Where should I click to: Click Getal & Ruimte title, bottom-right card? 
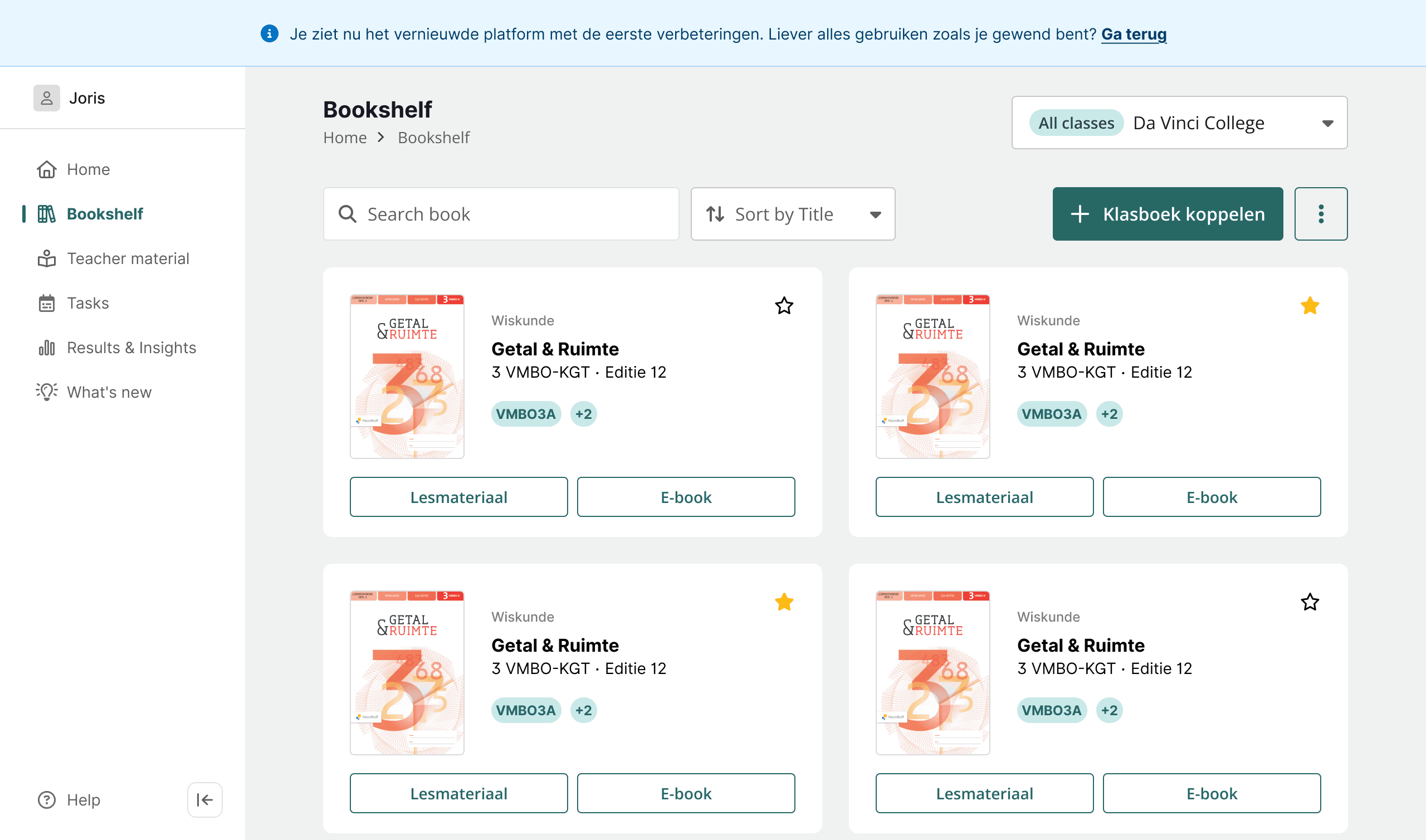(1080, 644)
